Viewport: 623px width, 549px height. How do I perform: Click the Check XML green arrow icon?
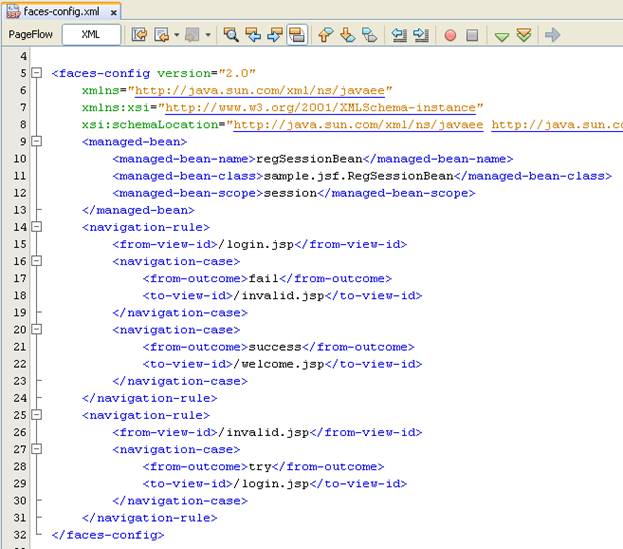pyautogui.click(x=502, y=37)
